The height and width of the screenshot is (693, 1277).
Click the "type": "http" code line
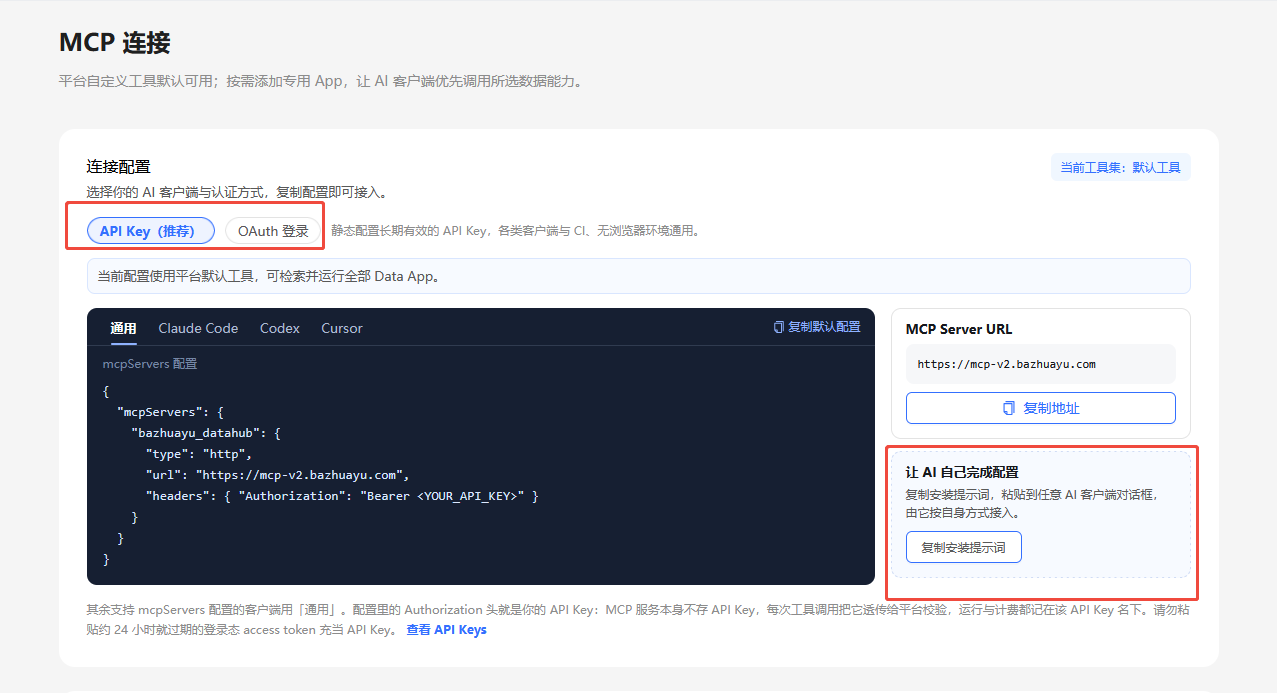click(x=199, y=454)
